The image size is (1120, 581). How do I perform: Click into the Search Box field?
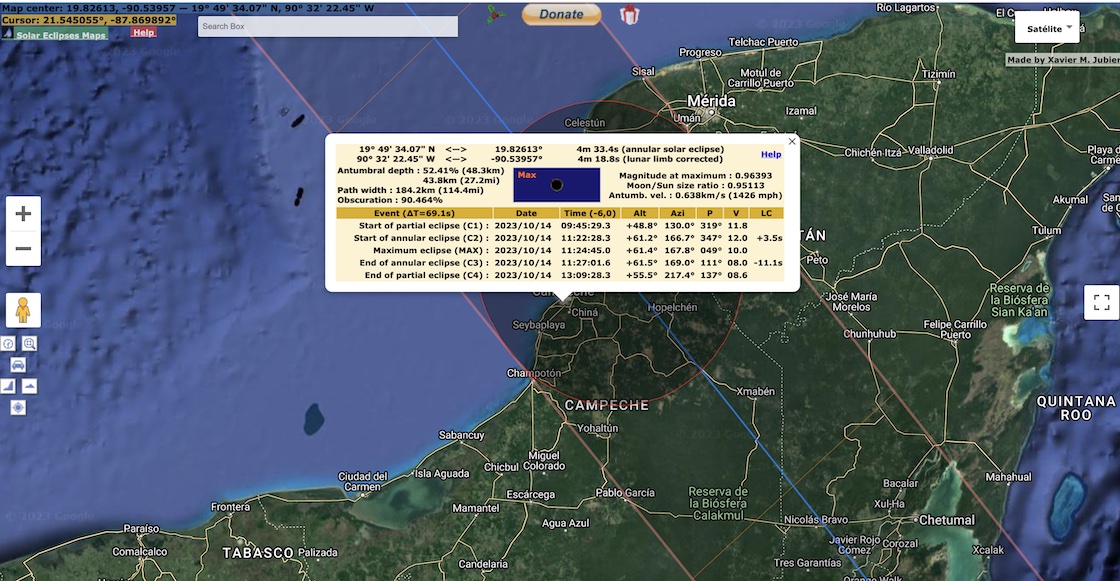pyautogui.click(x=313, y=26)
